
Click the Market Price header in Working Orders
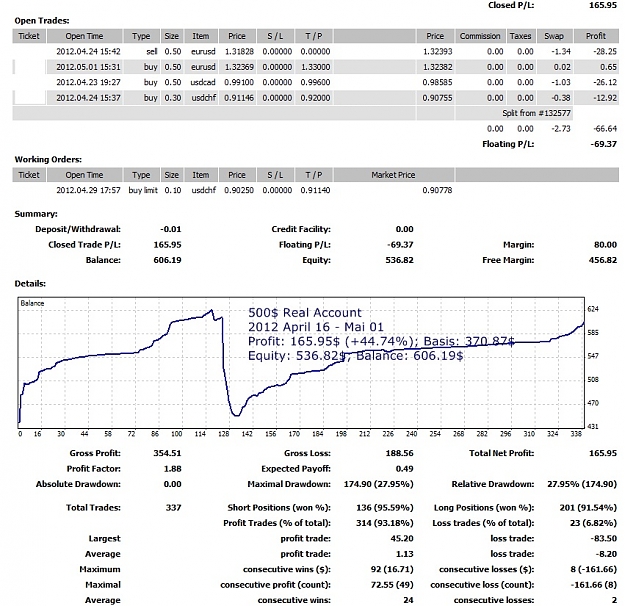(x=393, y=175)
